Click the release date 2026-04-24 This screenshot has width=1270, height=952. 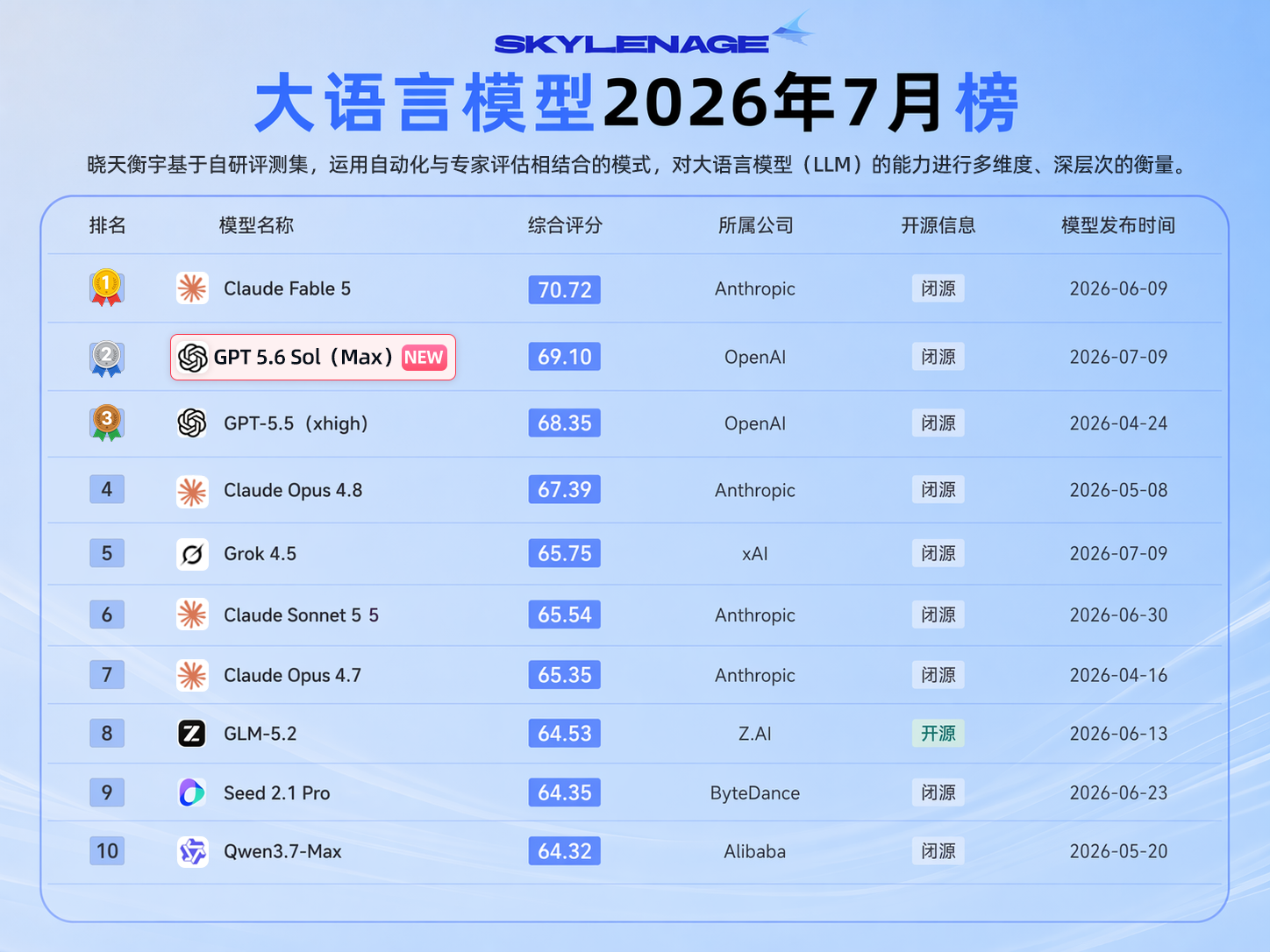point(1119,423)
